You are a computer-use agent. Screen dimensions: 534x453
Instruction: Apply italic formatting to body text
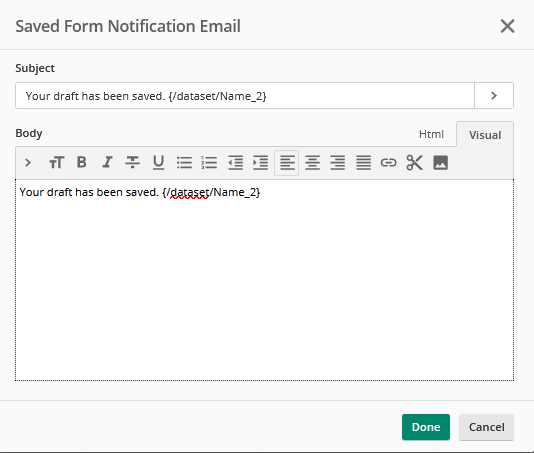107,163
